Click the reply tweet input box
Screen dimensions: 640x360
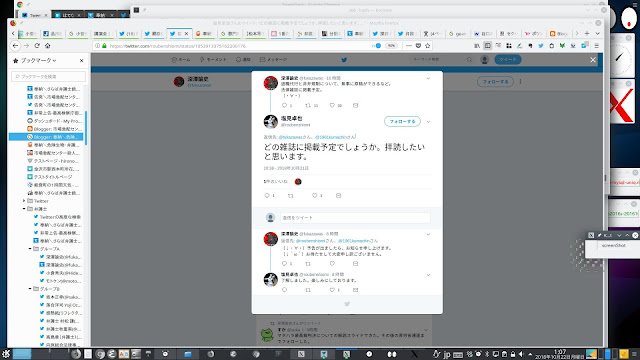[x=355, y=218]
